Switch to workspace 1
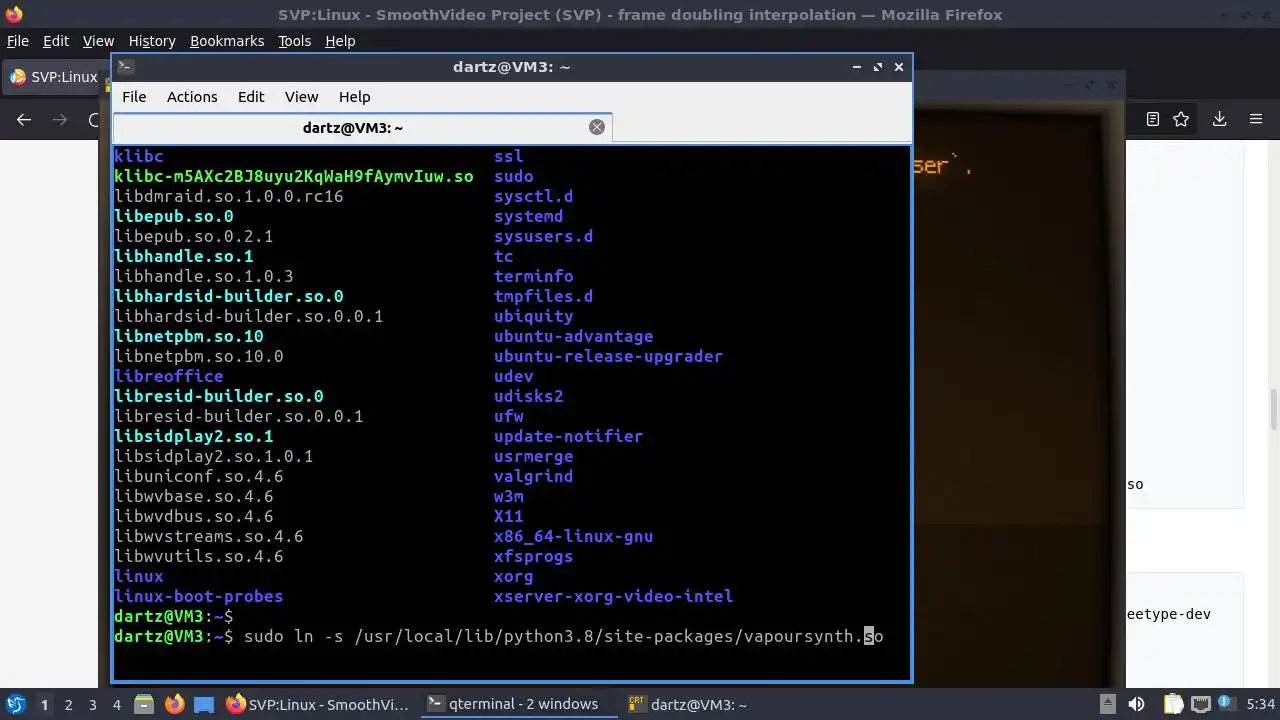 click(44, 704)
